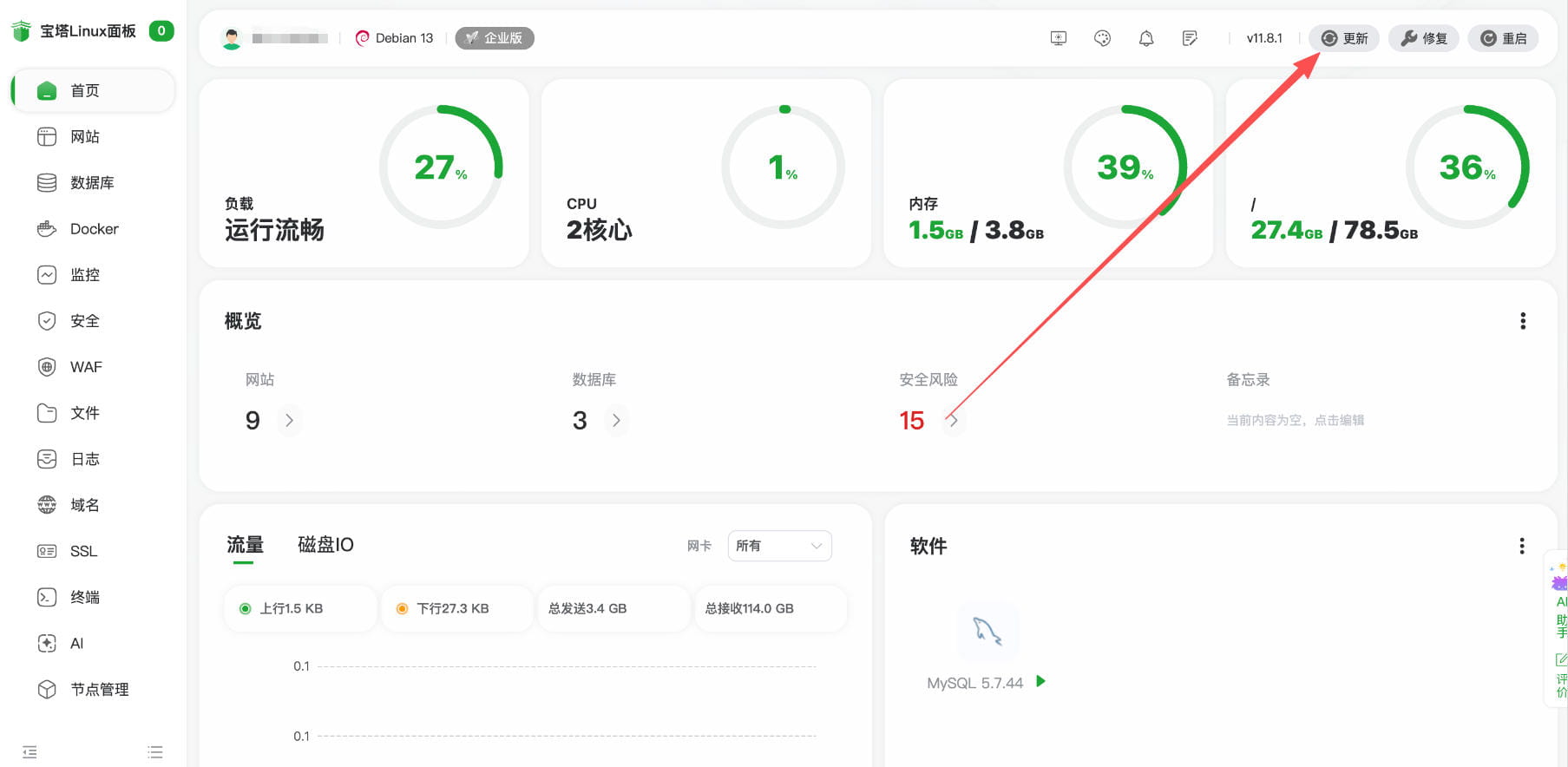Click the list menu icon at sidebar bottom

[x=155, y=752]
